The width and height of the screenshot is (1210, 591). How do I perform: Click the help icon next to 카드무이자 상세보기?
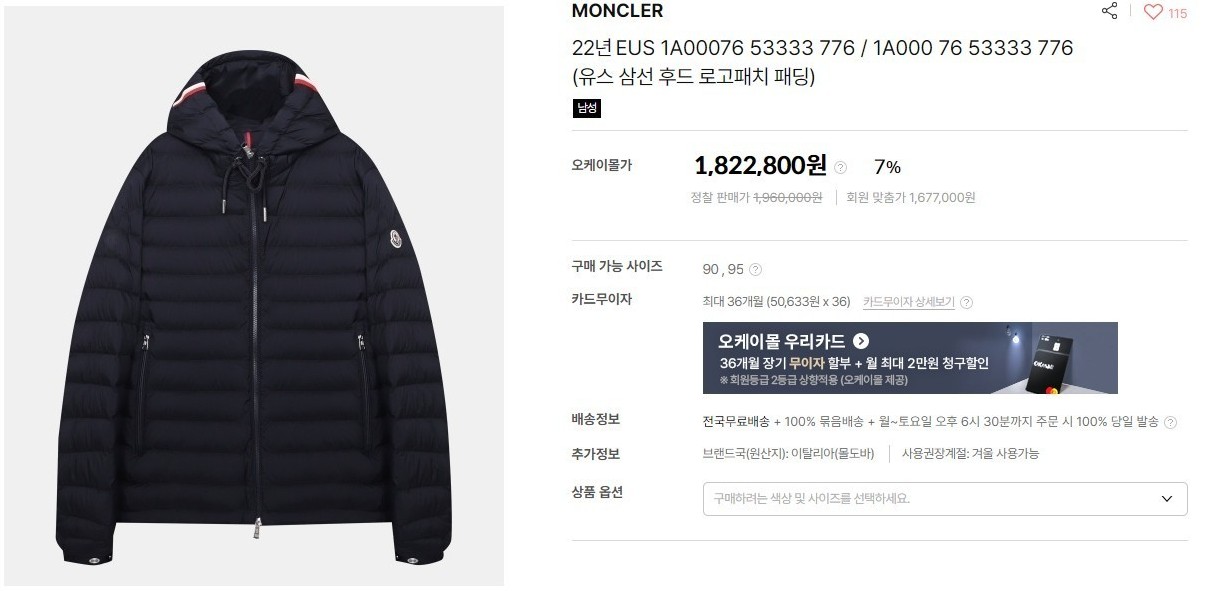click(x=966, y=302)
